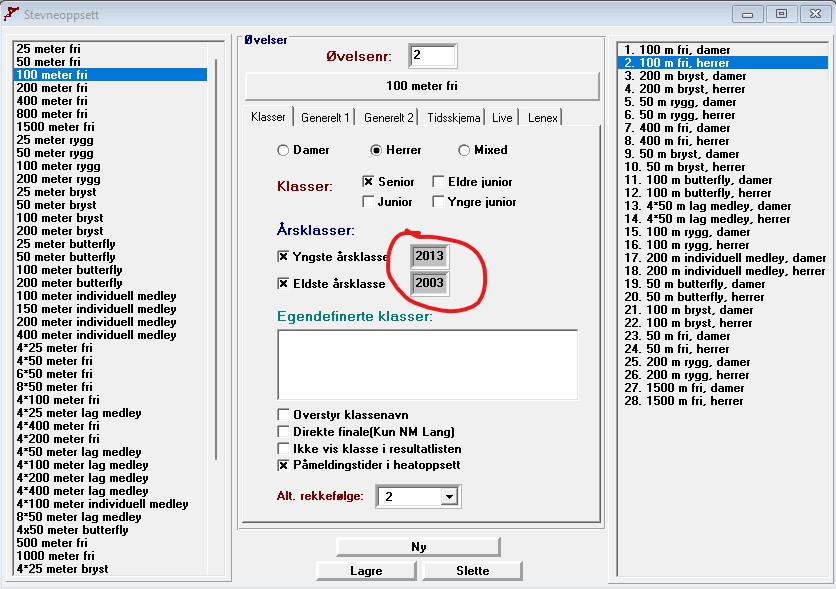Select 200 meter bryst in left list
The image size is (836, 589).
coord(60,231)
